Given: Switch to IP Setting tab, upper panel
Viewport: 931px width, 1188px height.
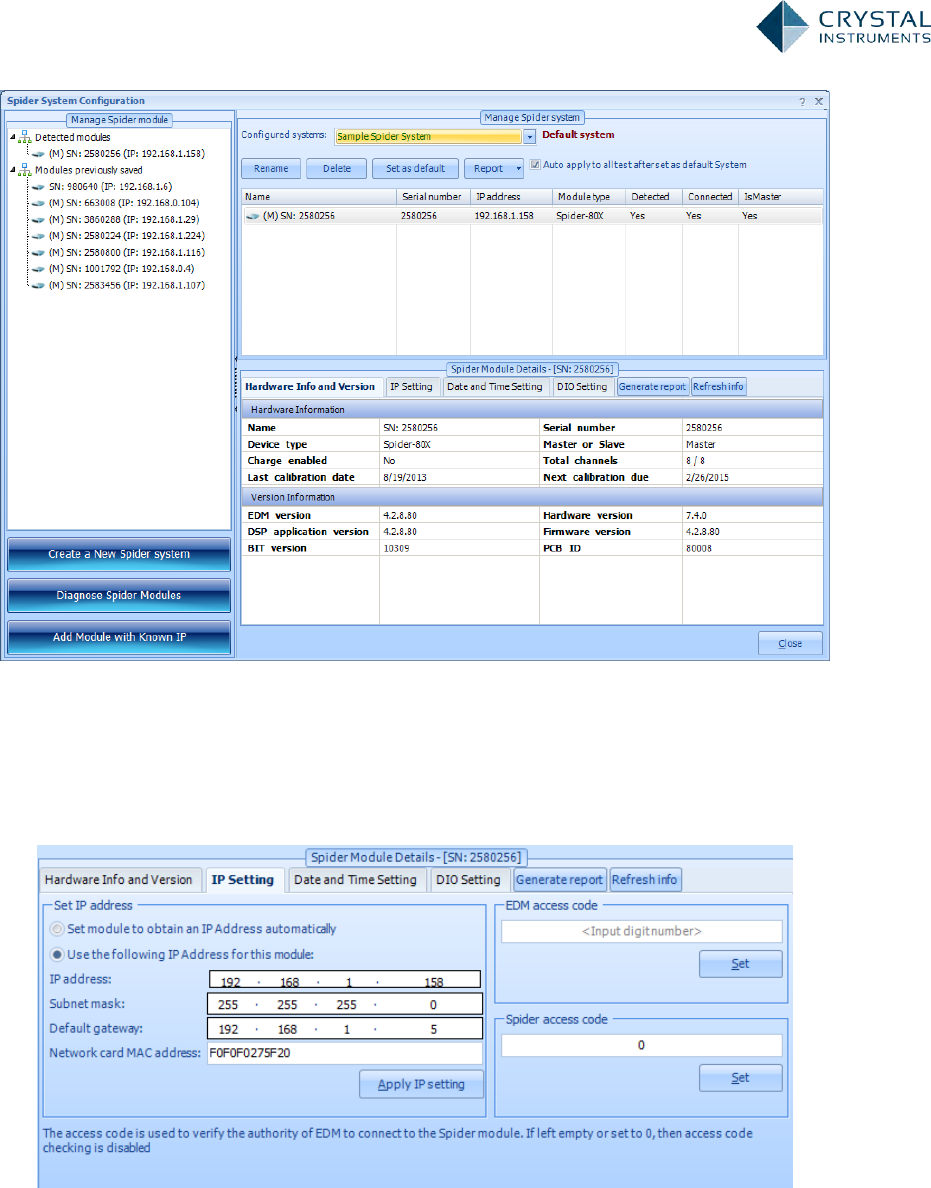Looking at the screenshot, I should click(411, 386).
